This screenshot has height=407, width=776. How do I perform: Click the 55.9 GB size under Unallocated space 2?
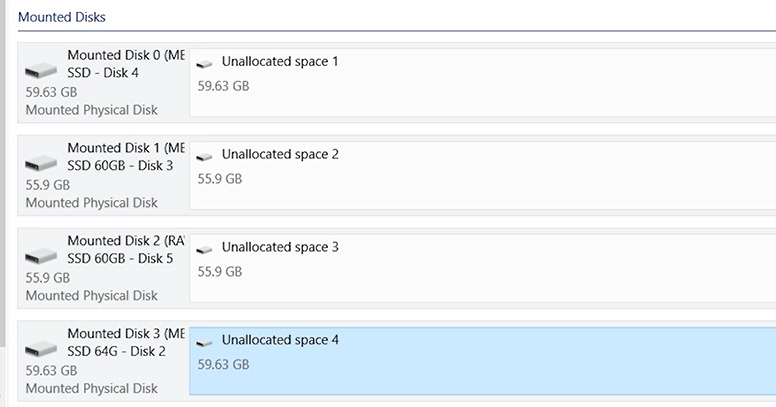tap(220, 179)
